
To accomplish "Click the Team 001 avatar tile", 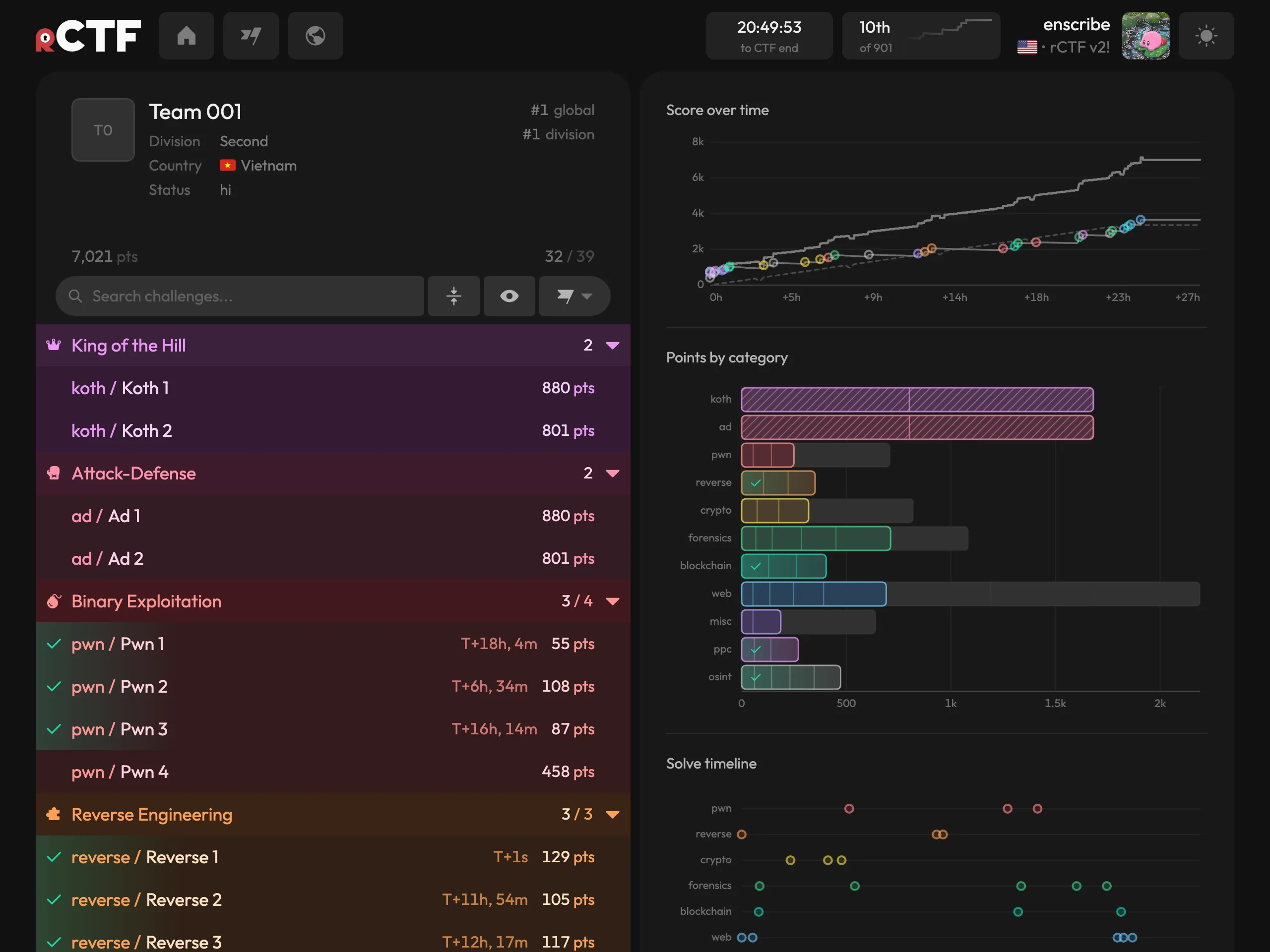I will [x=103, y=130].
